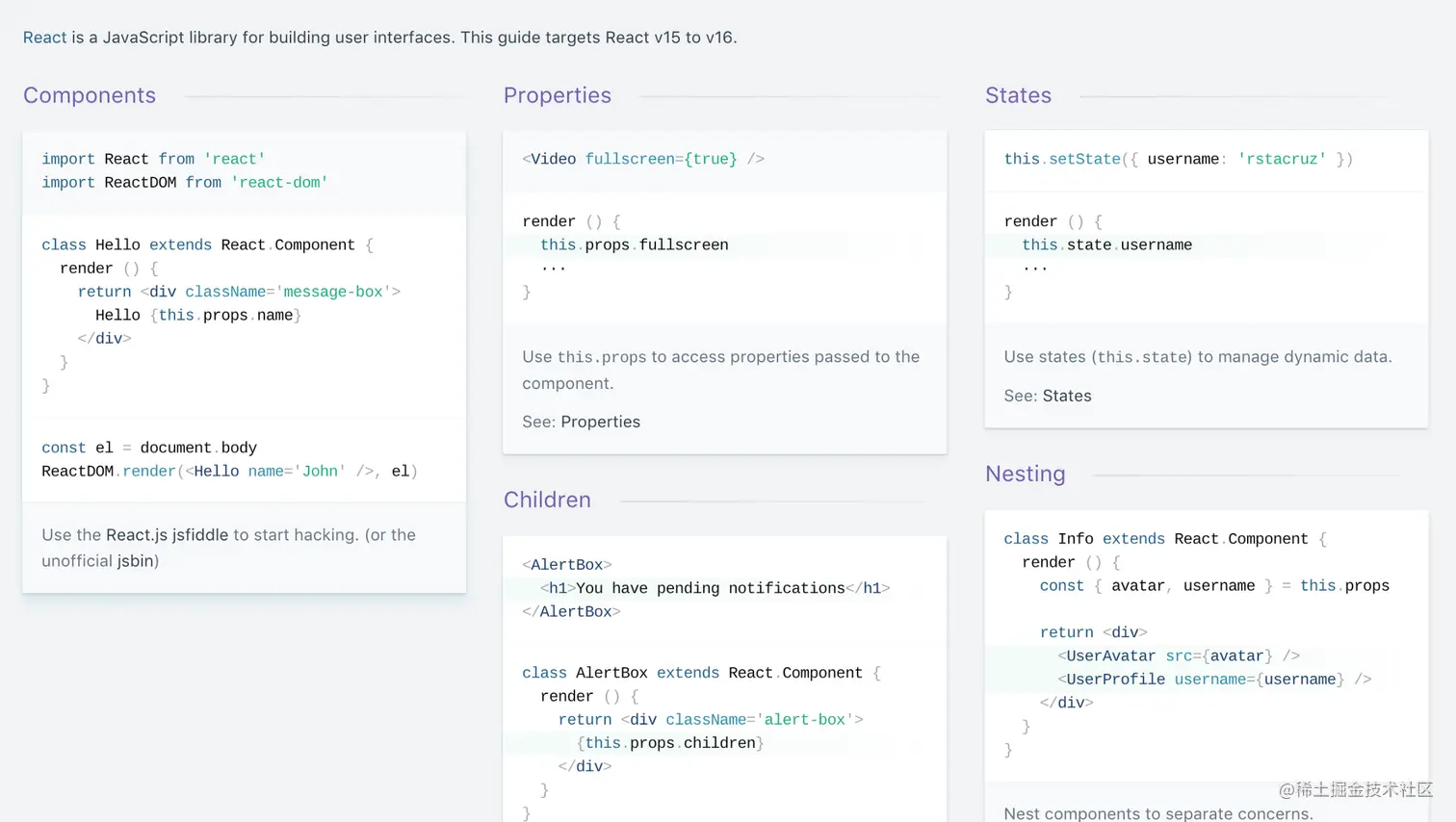
Task: Click the UserProfile username={username} line
Action: (x=1214, y=679)
